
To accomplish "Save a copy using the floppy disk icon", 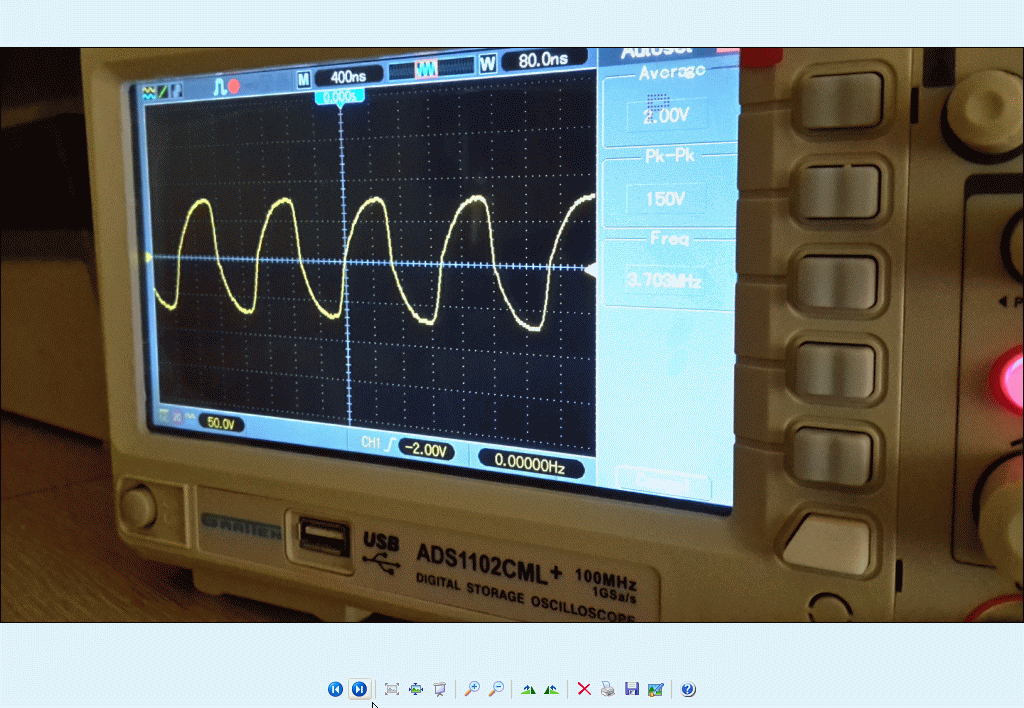I will 632,689.
